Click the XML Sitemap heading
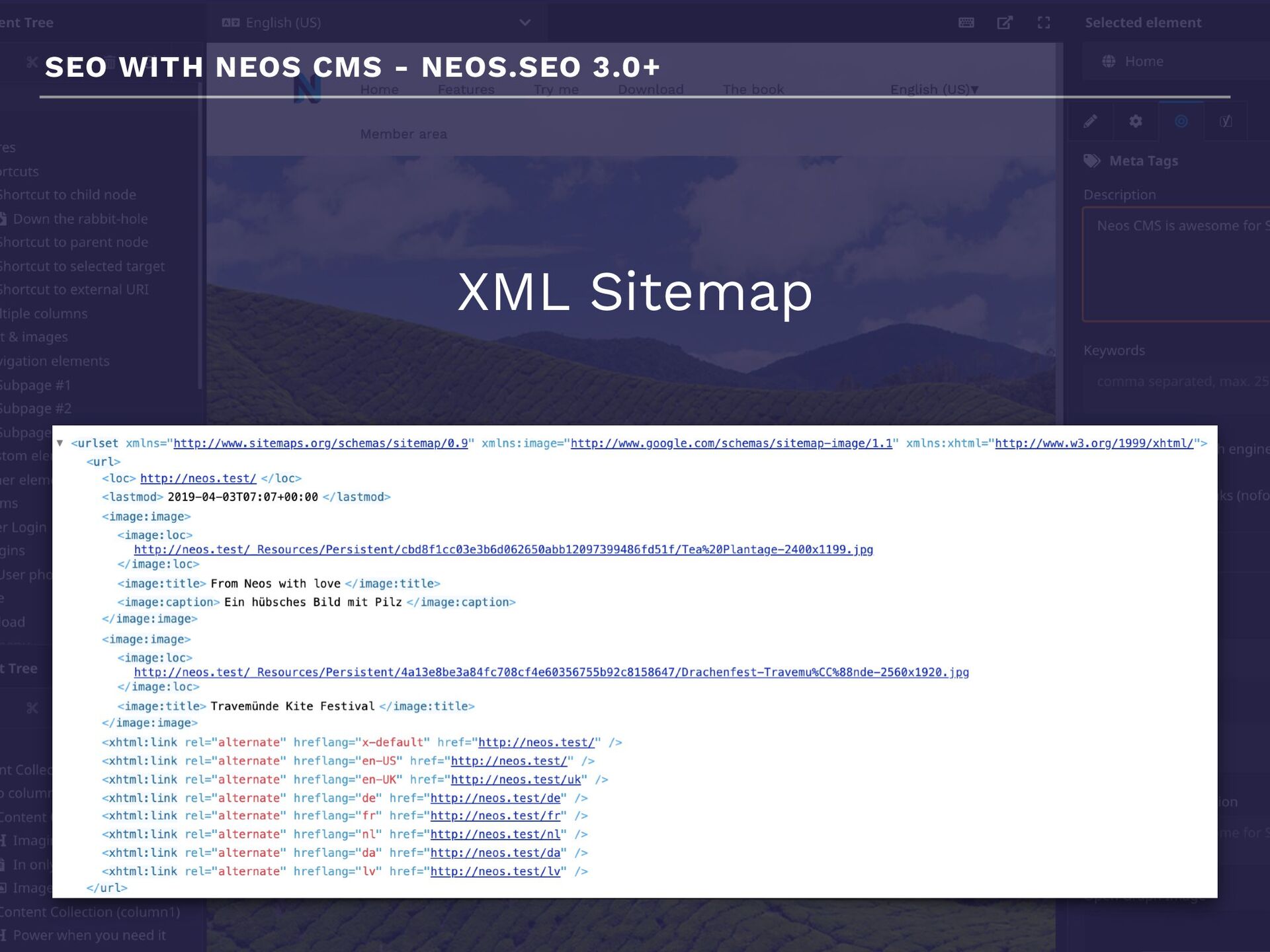Viewport: 1270px width, 952px height. coord(634,292)
